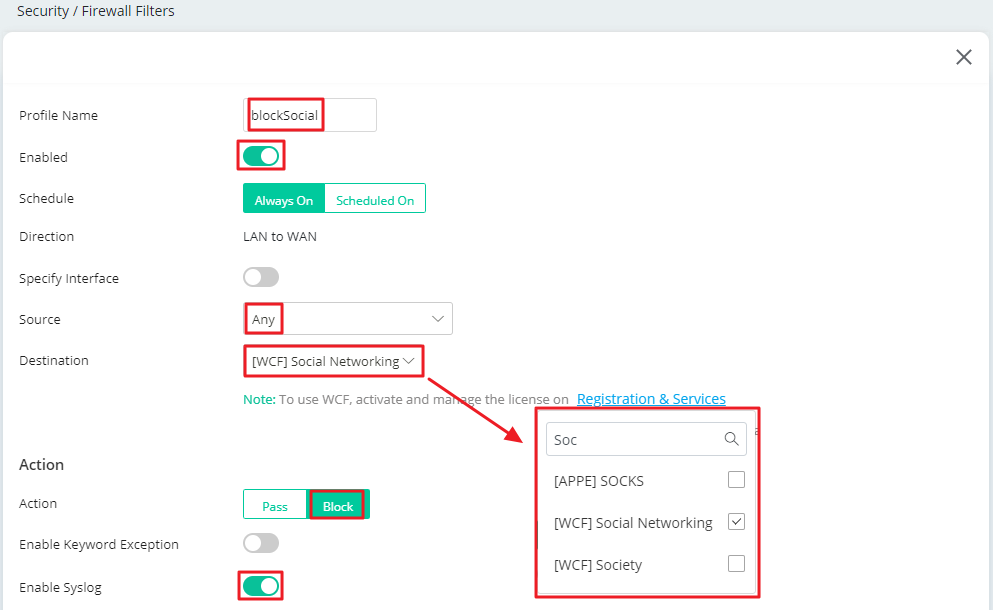Click the magnifier icon in search box
The height and width of the screenshot is (610, 993).
[731, 439]
